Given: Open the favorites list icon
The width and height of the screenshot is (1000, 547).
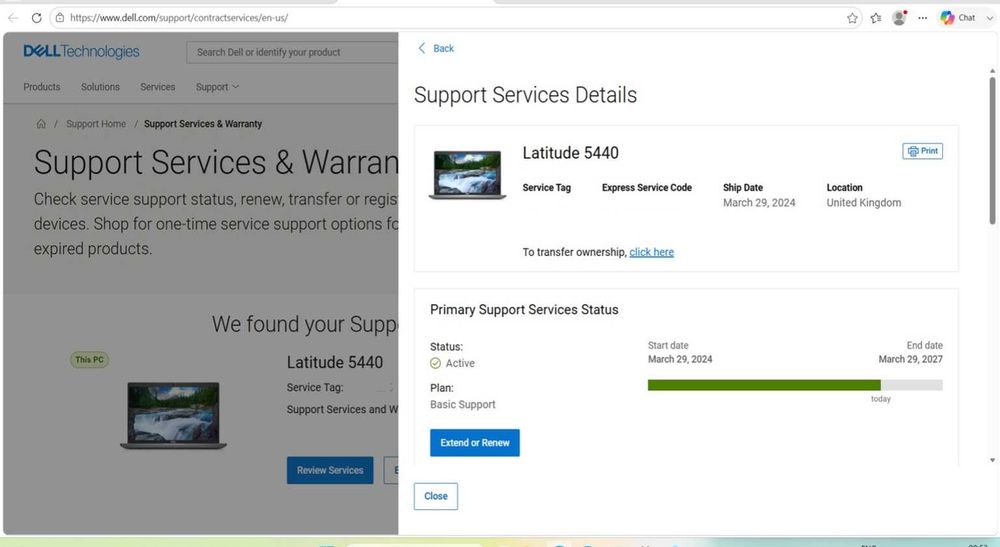Looking at the screenshot, I should tap(876, 18).
